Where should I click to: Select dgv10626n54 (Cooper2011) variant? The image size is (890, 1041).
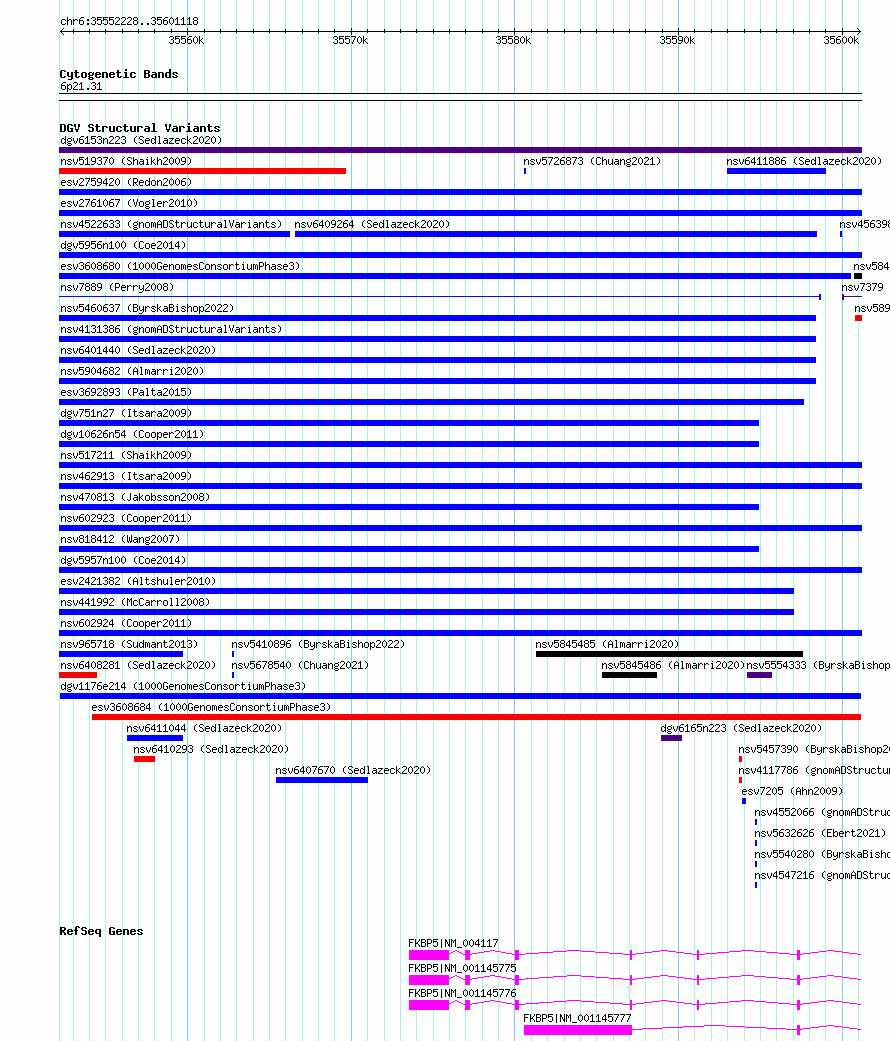(x=132, y=434)
